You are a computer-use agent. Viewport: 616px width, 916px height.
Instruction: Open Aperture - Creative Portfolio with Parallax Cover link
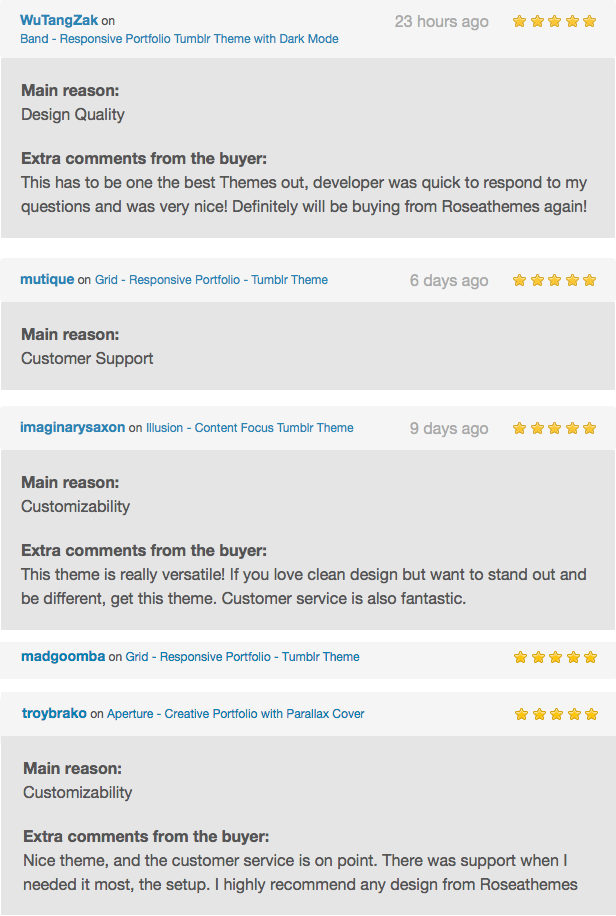pos(235,714)
